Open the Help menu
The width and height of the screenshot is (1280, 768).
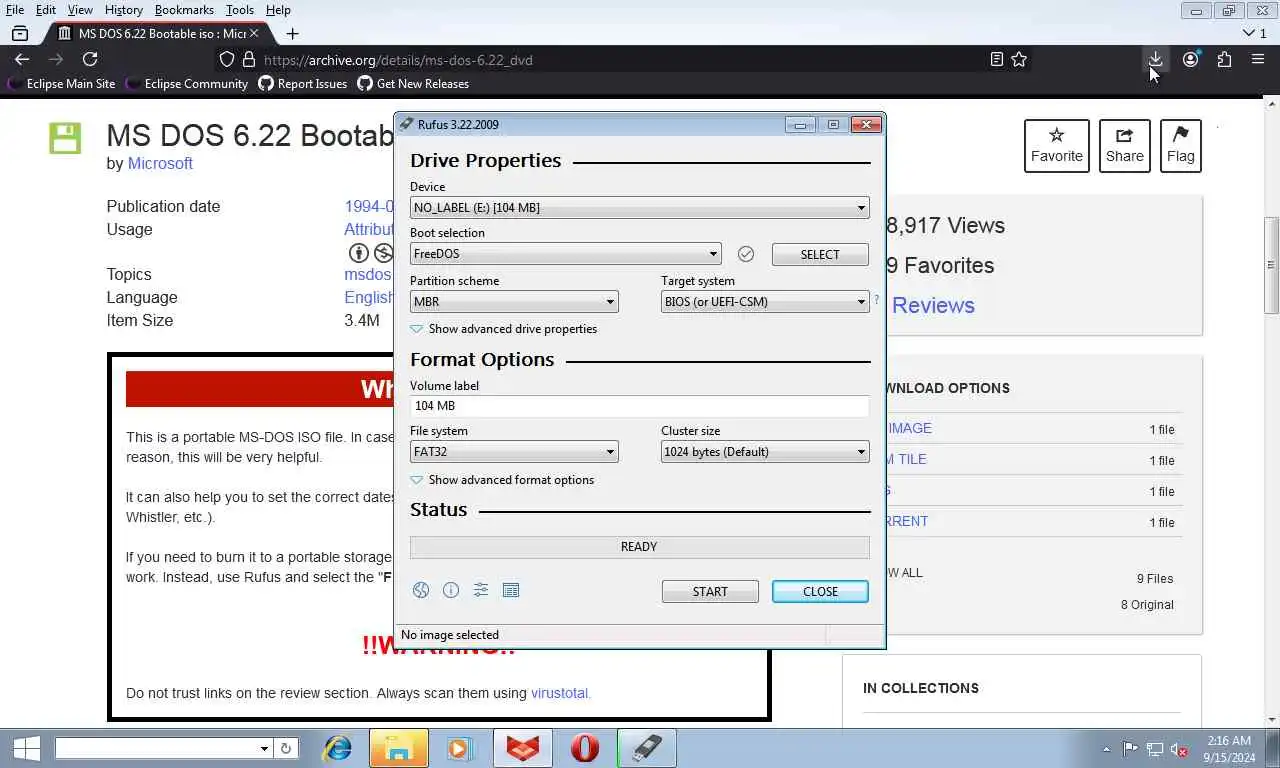point(278,10)
